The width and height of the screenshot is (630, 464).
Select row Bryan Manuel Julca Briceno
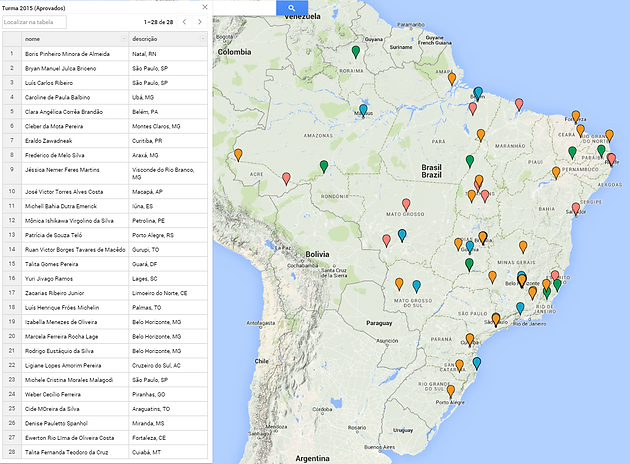(x=105, y=68)
